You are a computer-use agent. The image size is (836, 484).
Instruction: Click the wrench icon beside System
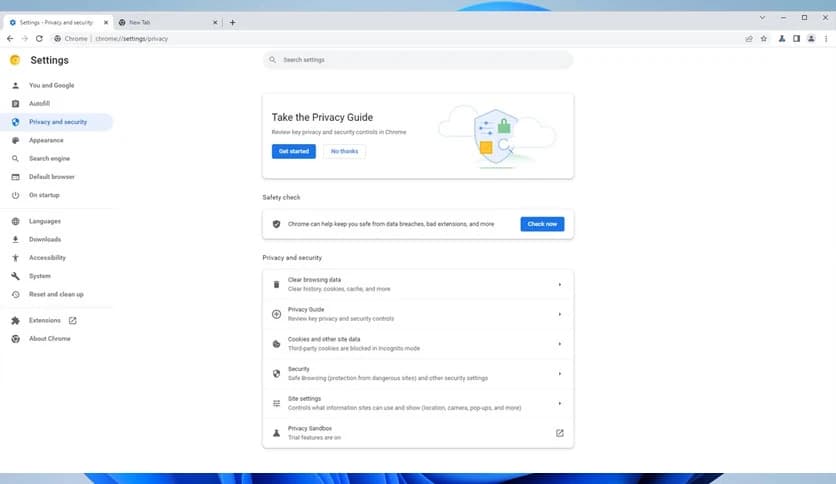click(15, 276)
